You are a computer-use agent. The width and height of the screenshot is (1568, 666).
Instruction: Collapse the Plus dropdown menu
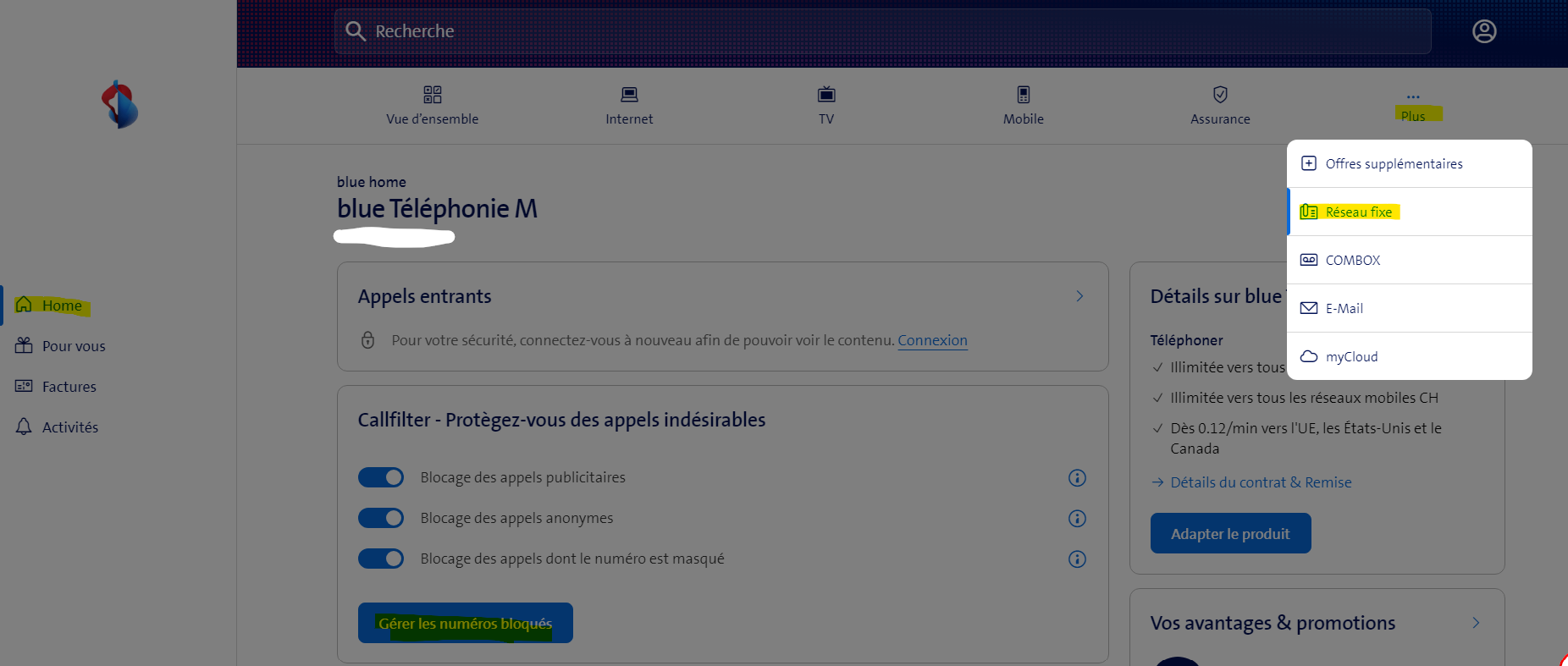point(1412,107)
